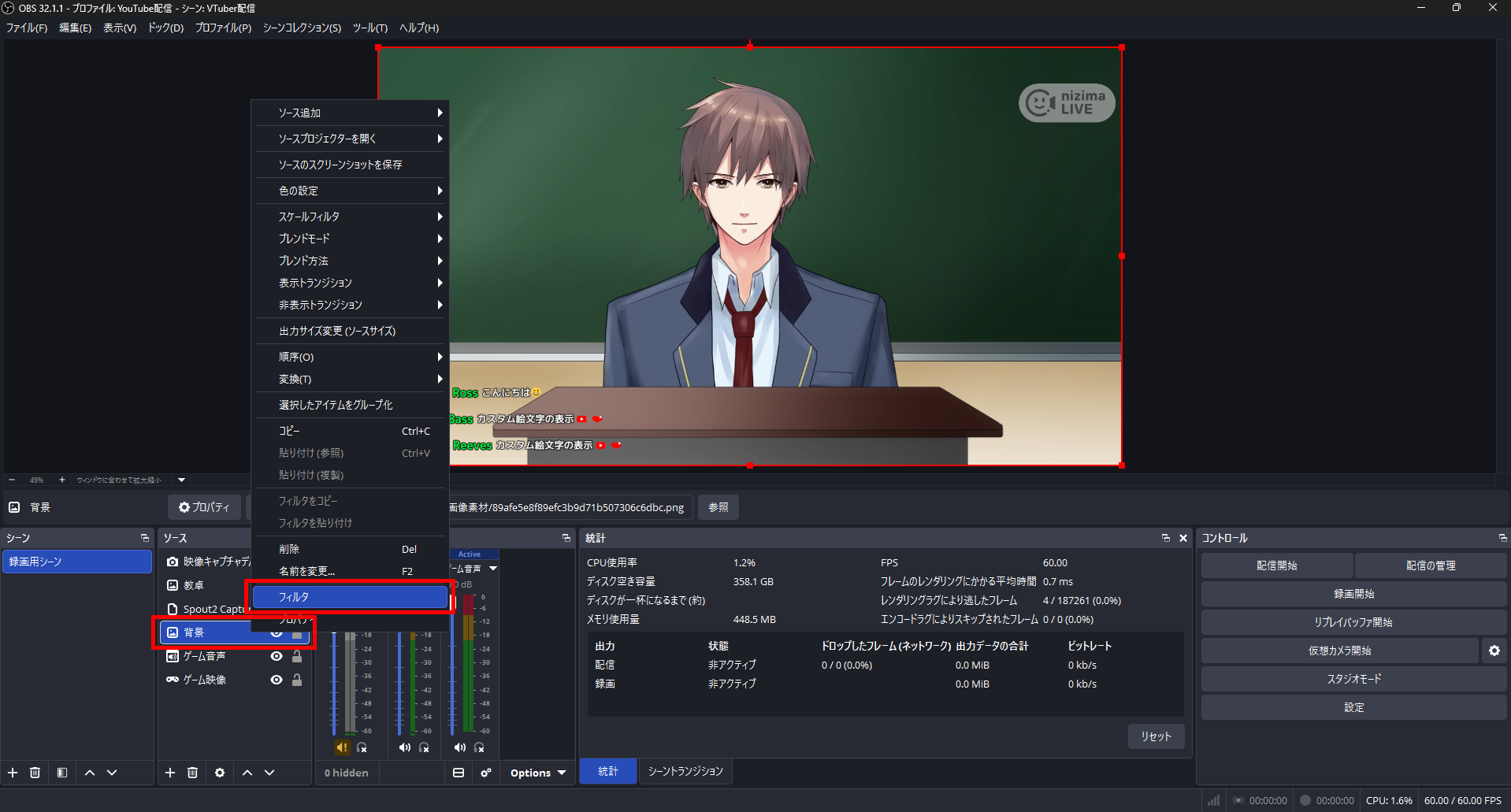The height and width of the screenshot is (812, 1511).
Task: Switch to the シーントランジション tab
Action: pos(685,772)
